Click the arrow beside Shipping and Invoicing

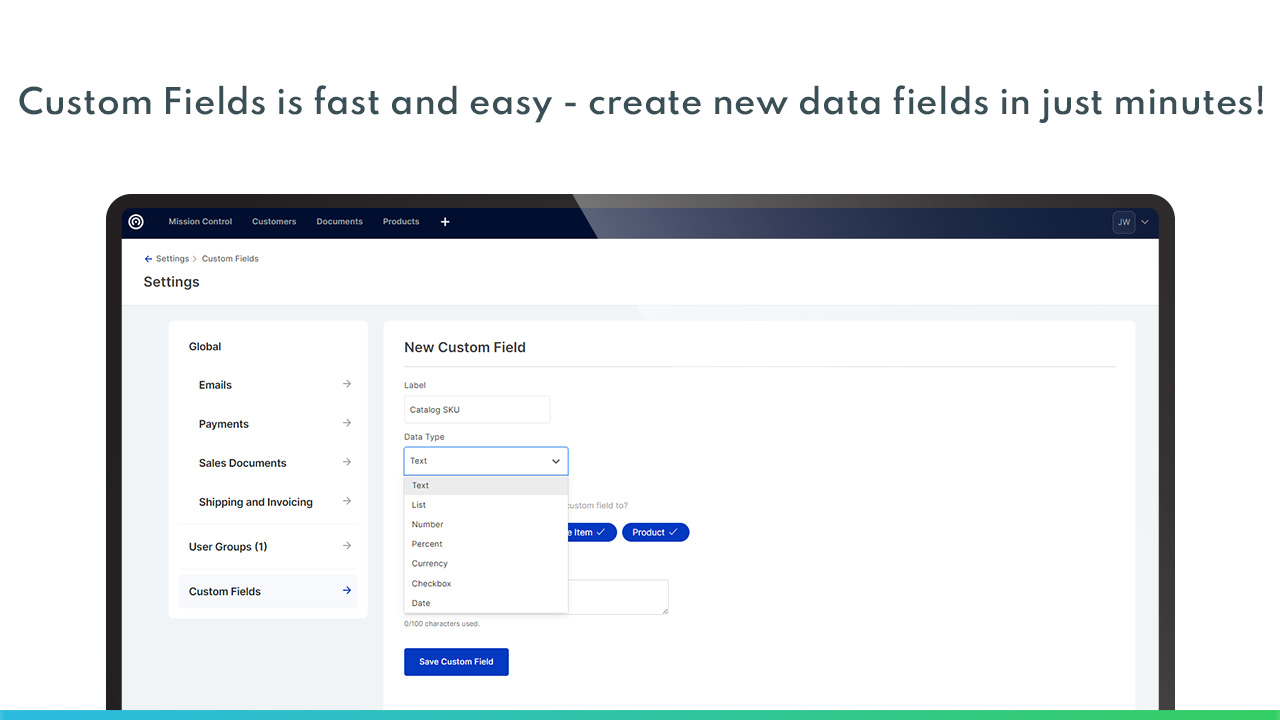[x=347, y=501]
